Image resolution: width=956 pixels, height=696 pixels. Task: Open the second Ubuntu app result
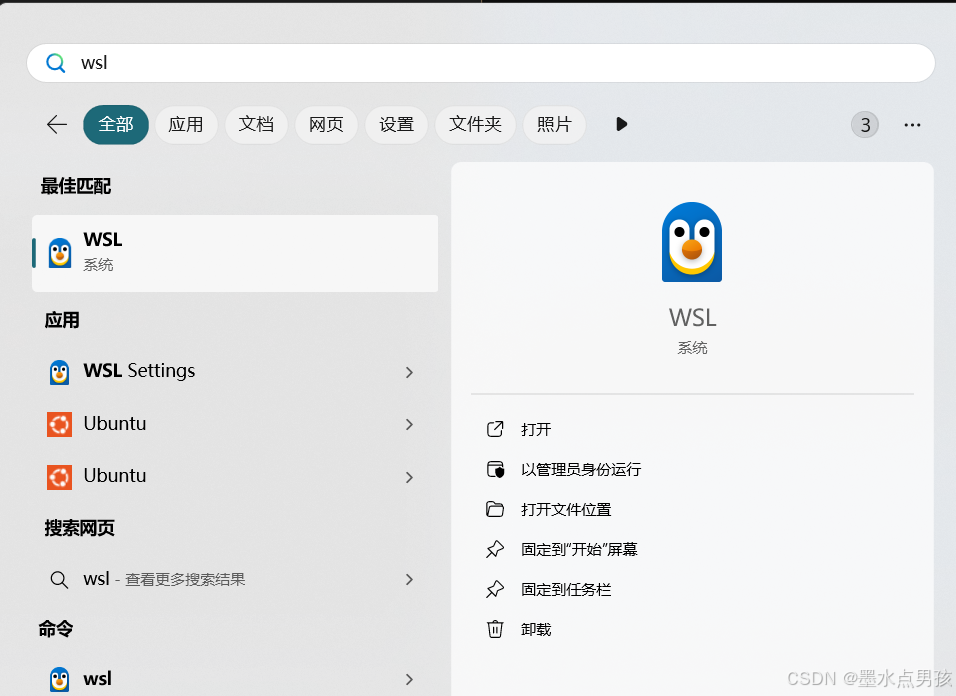pyautogui.click(x=235, y=477)
